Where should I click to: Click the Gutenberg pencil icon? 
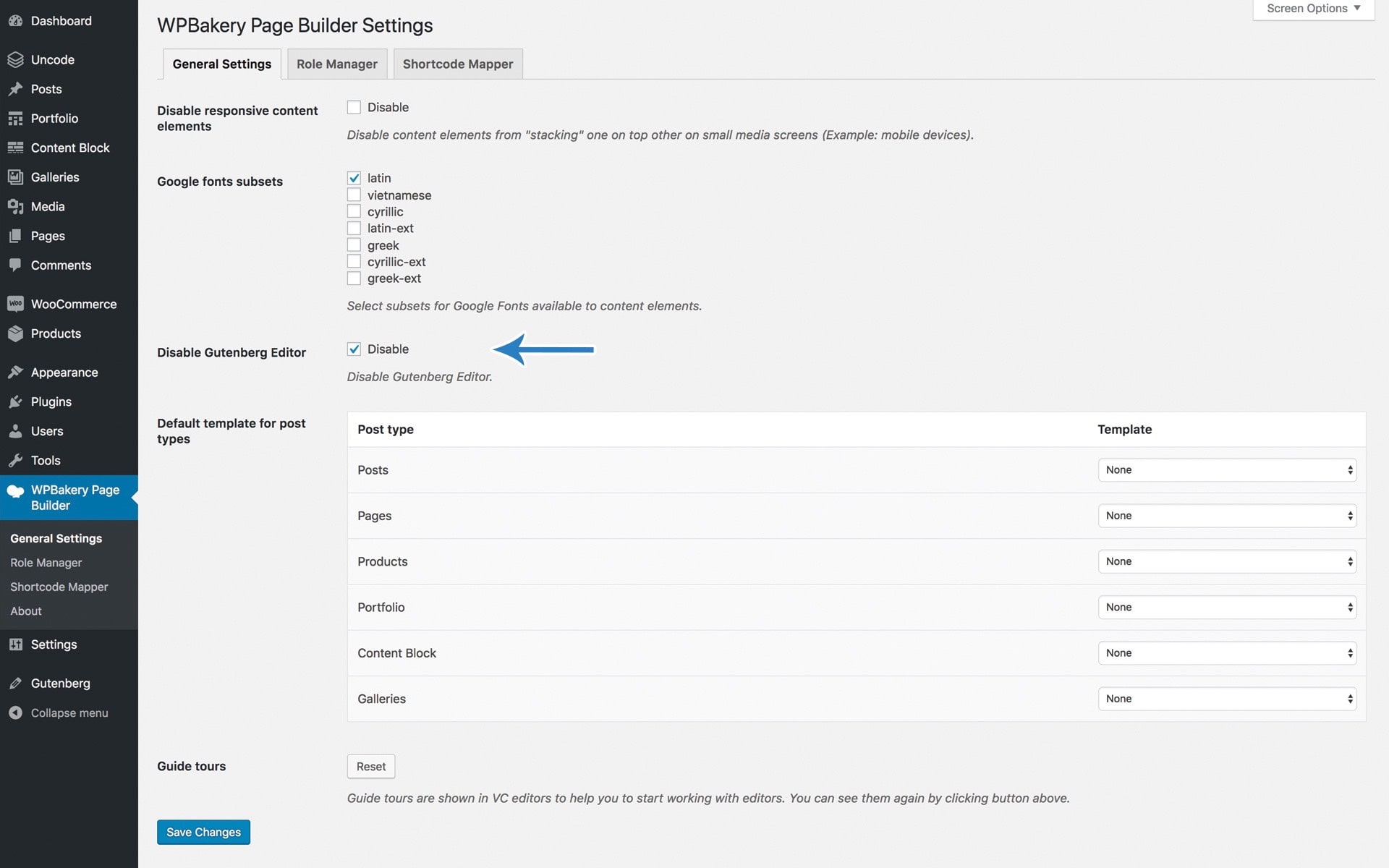(x=15, y=683)
